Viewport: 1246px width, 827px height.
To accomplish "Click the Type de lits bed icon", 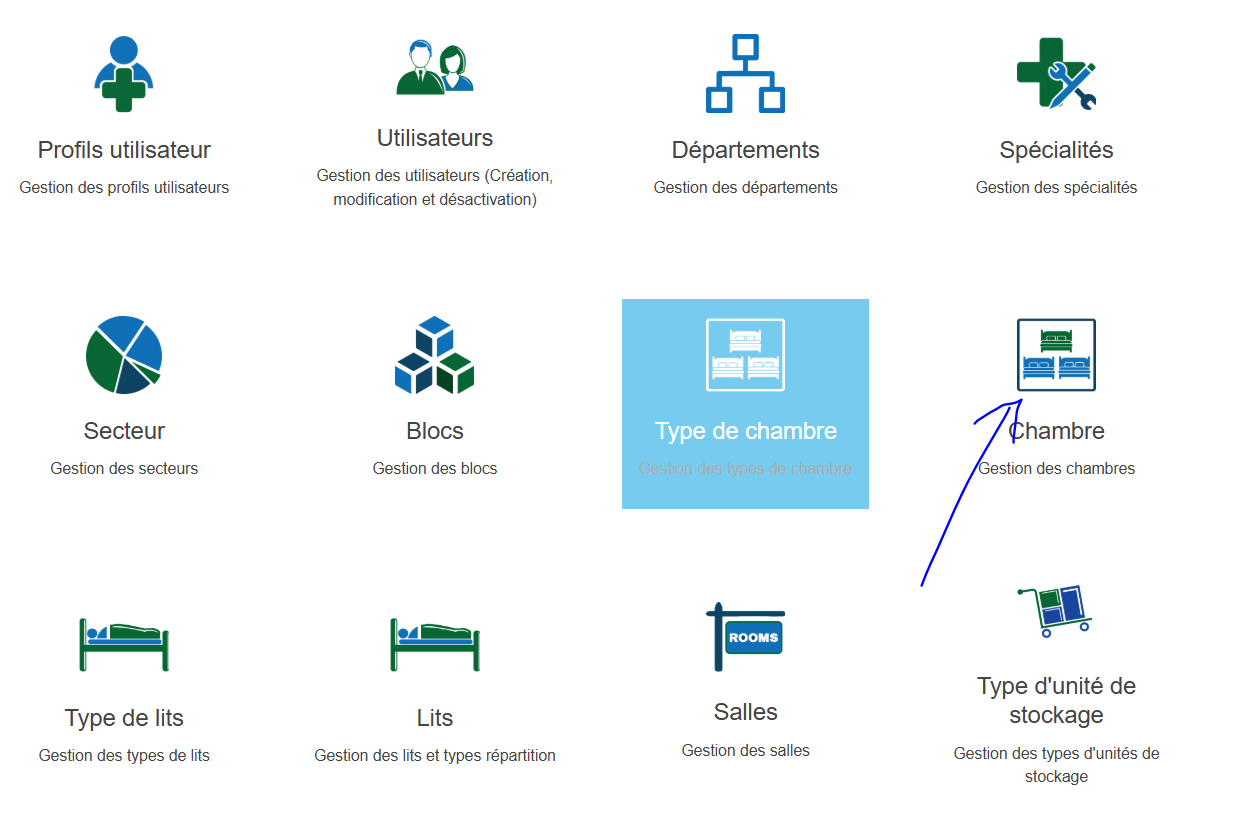I will pyautogui.click(x=124, y=644).
